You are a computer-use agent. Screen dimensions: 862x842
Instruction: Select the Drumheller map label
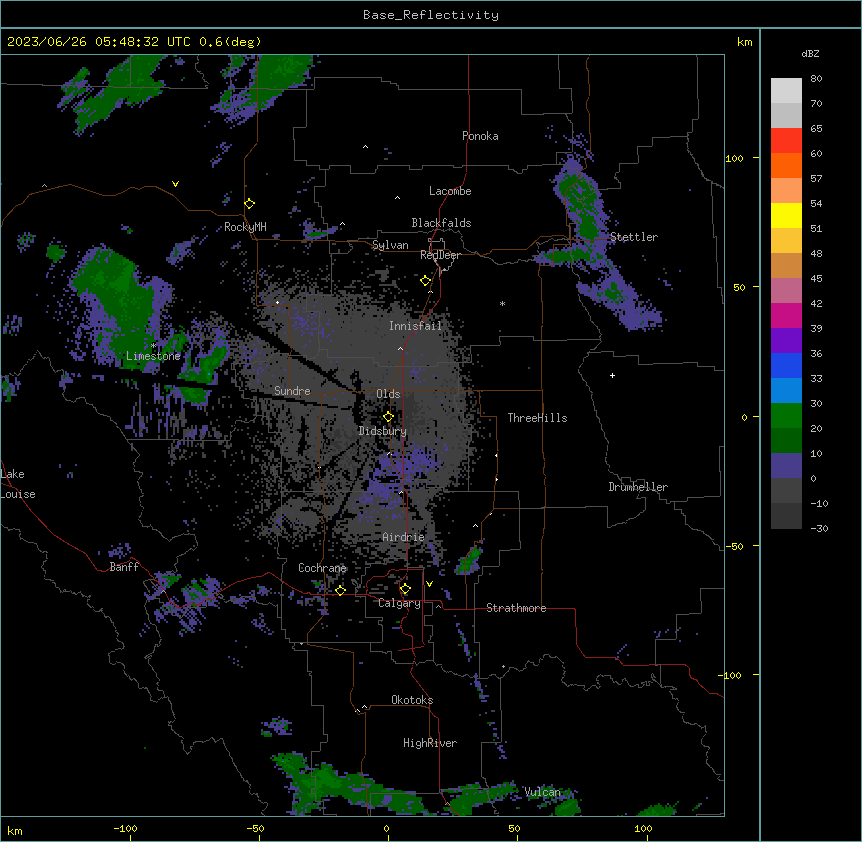coord(638,487)
